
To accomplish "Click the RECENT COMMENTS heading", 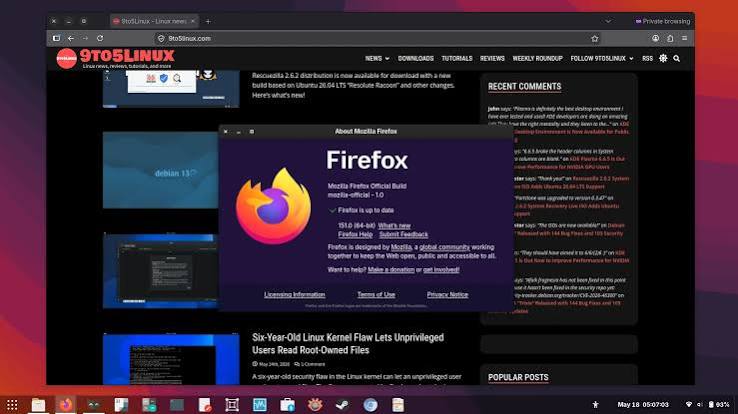I will point(524,87).
